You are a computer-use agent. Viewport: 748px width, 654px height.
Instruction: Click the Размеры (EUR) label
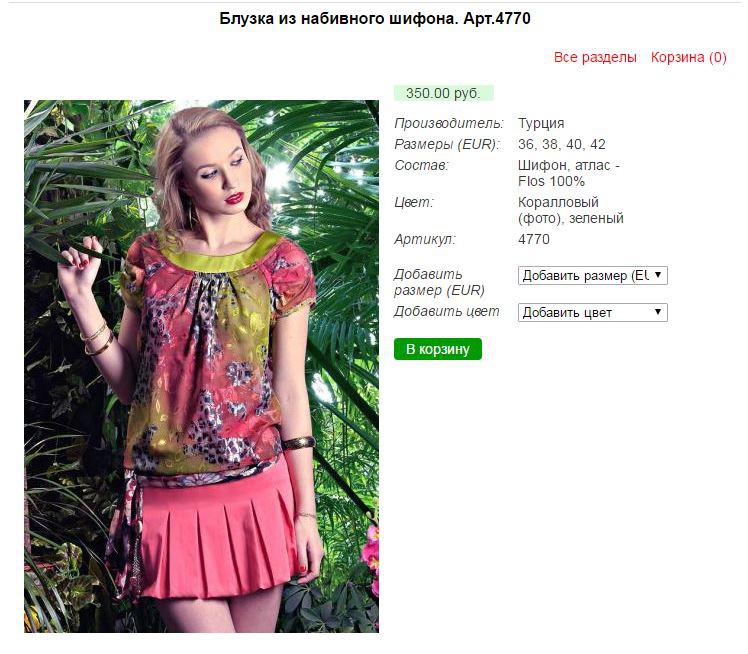(447, 144)
